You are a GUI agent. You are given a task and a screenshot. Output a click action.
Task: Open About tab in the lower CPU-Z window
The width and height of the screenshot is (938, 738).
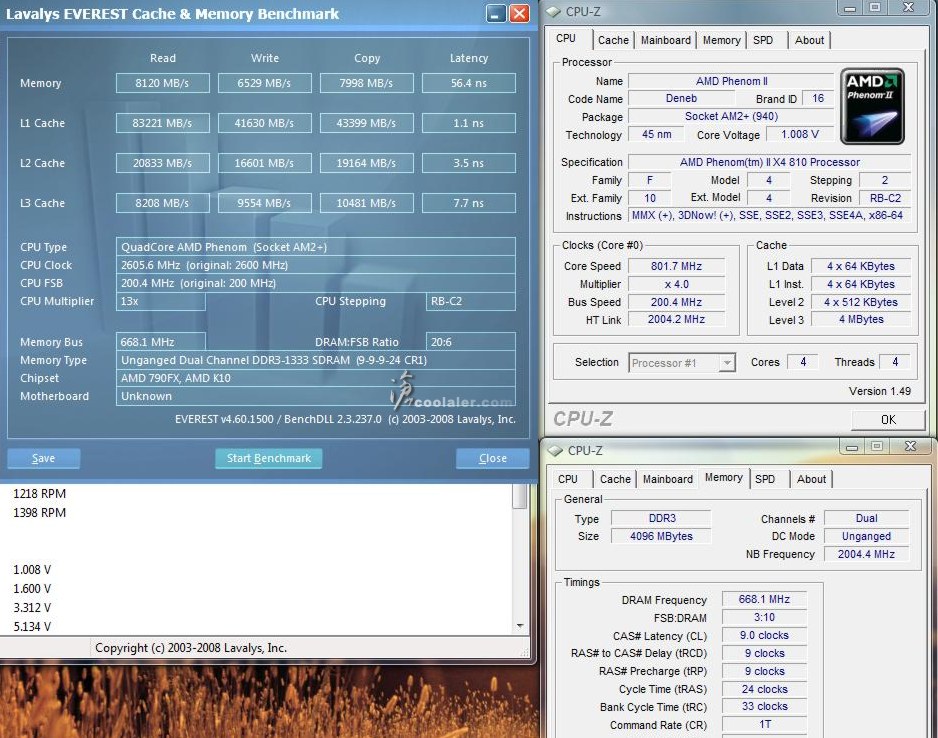[811, 479]
